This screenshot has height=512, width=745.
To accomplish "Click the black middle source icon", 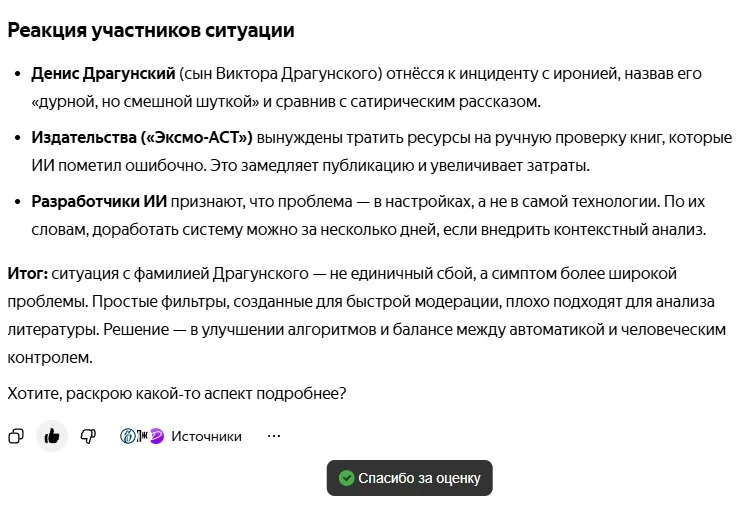I will 142,436.
